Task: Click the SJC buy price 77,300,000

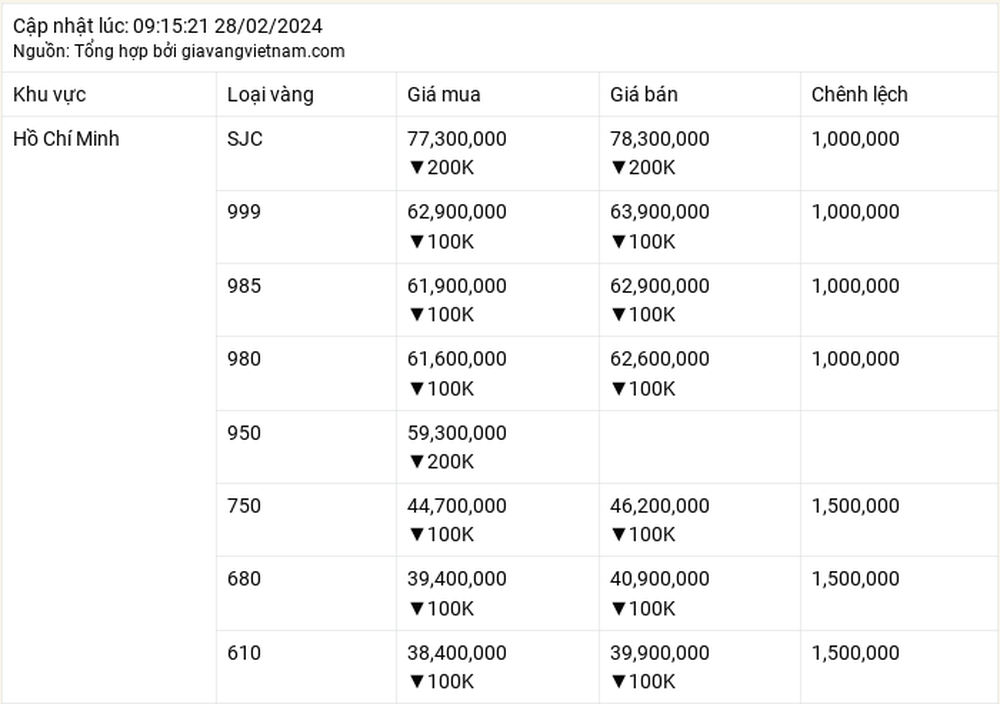Action: click(x=457, y=138)
